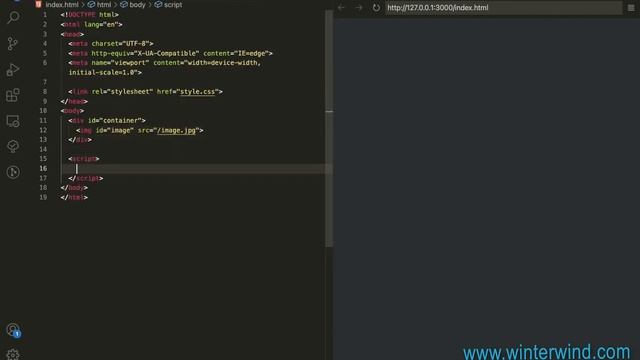
Task: Open the Remote Explorer view
Action: pyautogui.click(x=13, y=121)
